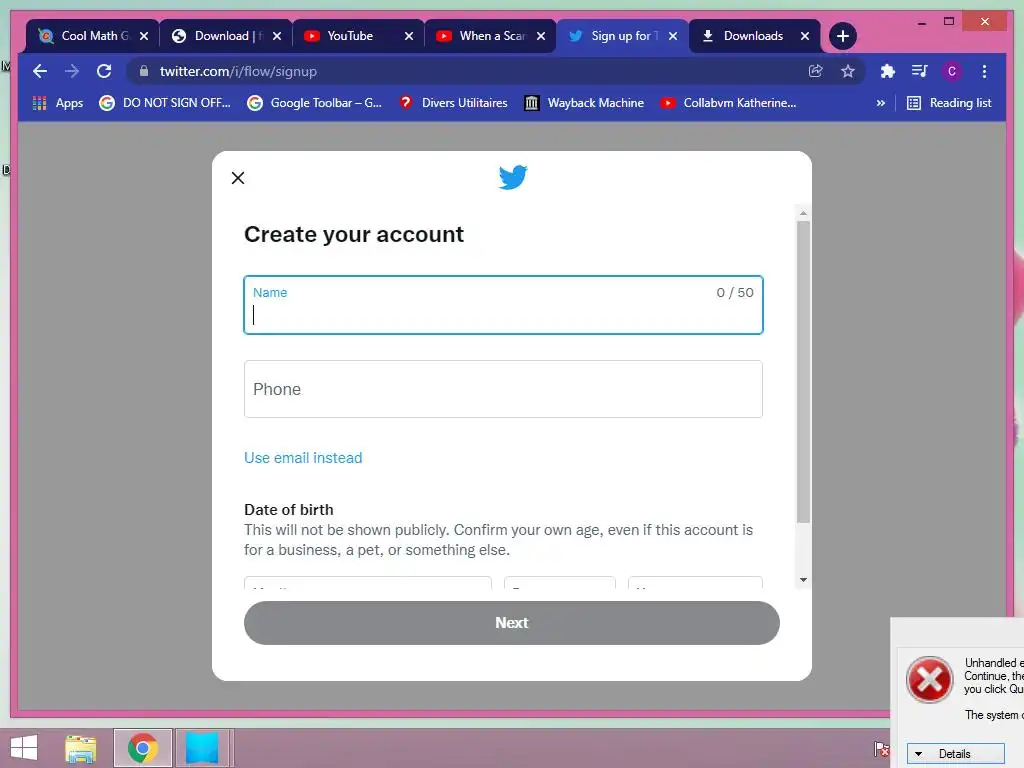Click the blue app taskbar icon
This screenshot has width=1024, height=768.
pos(202,748)
